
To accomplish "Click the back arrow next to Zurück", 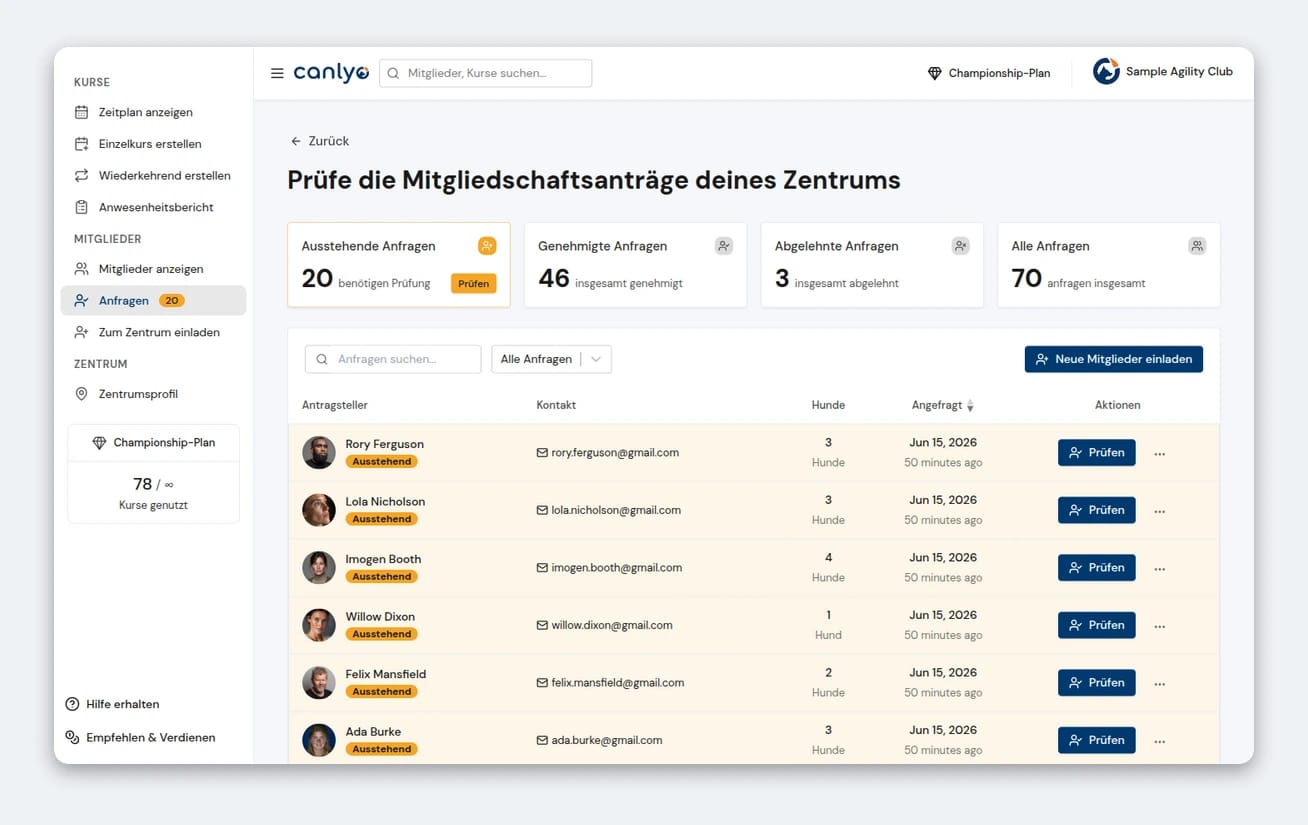I will (x=296, y=141).
